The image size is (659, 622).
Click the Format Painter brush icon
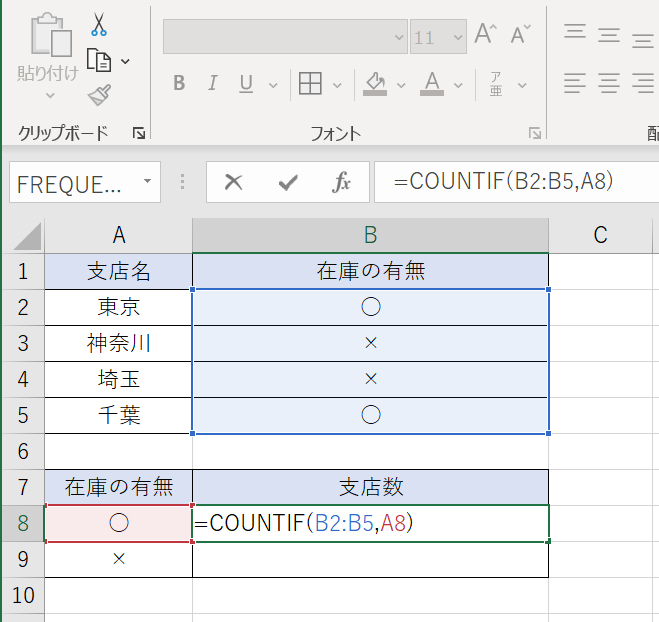(x=98, y=95)
